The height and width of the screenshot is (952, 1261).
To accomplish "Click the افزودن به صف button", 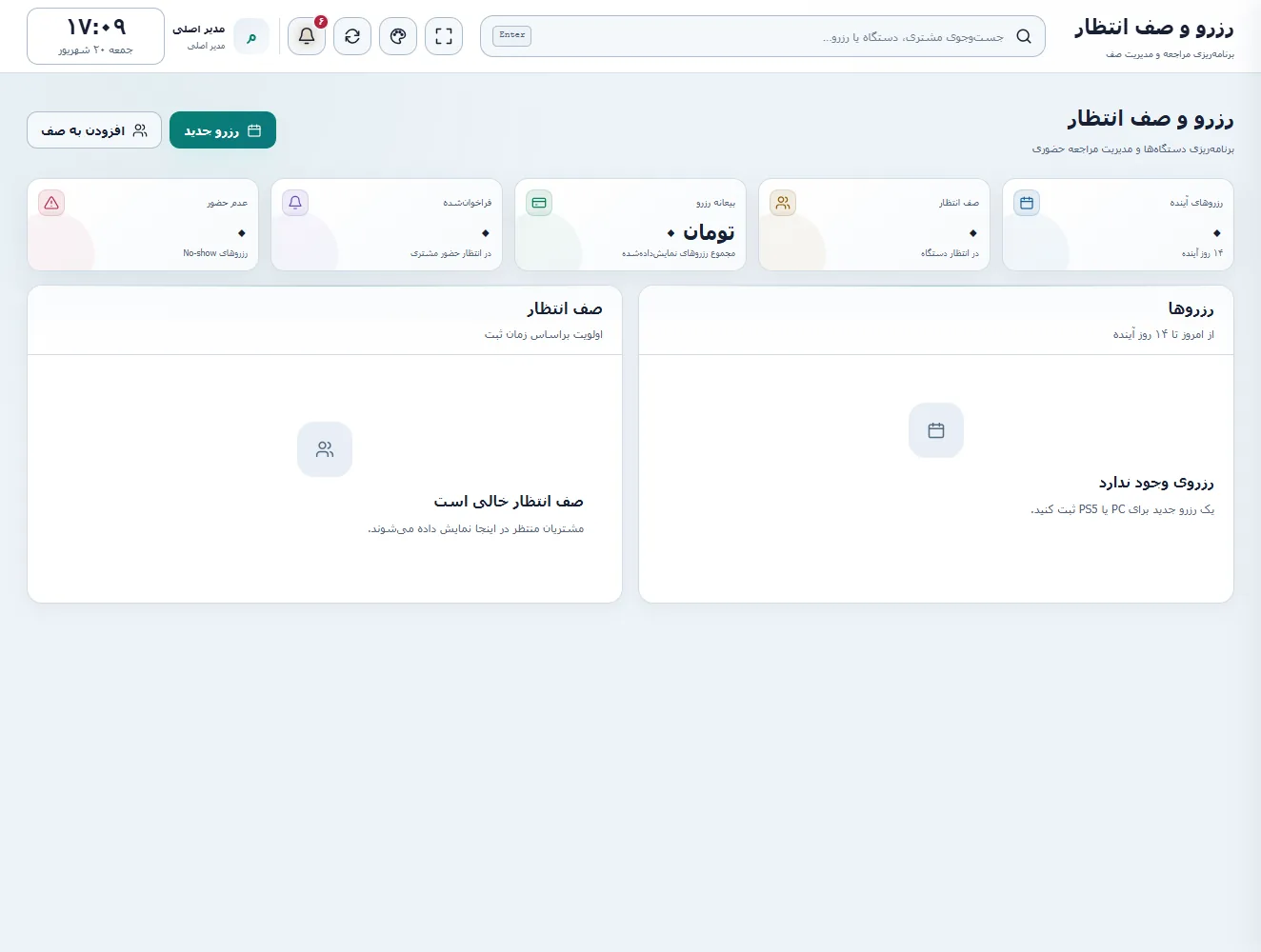I will [94, 130].
